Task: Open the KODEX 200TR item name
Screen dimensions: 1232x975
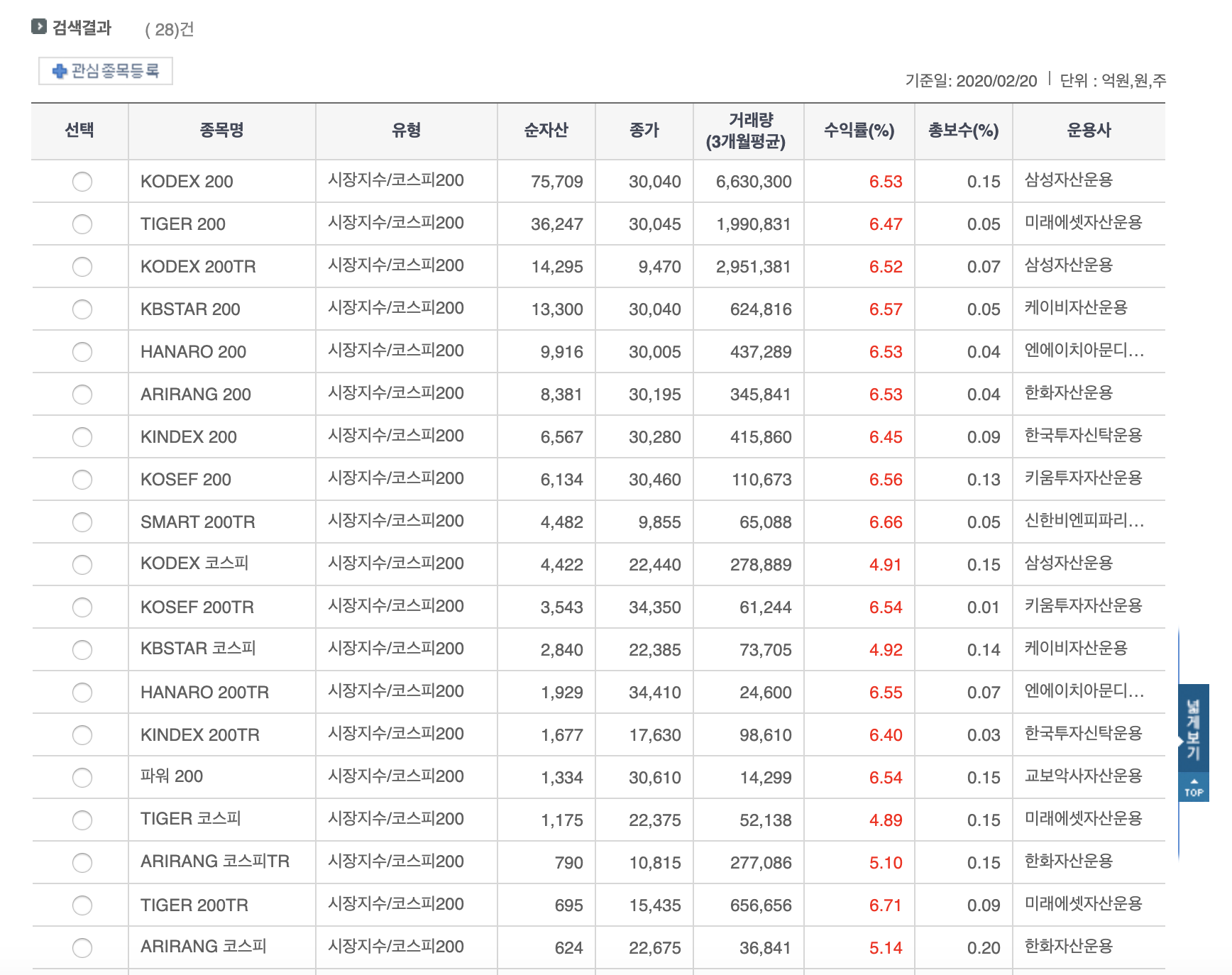Action: coord(198,267)
